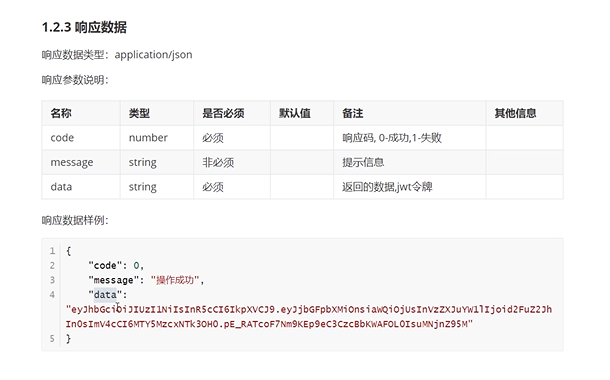Click the closing brace on line 5
This screenshot has width=610, height=380.
(x=68, y=339)
